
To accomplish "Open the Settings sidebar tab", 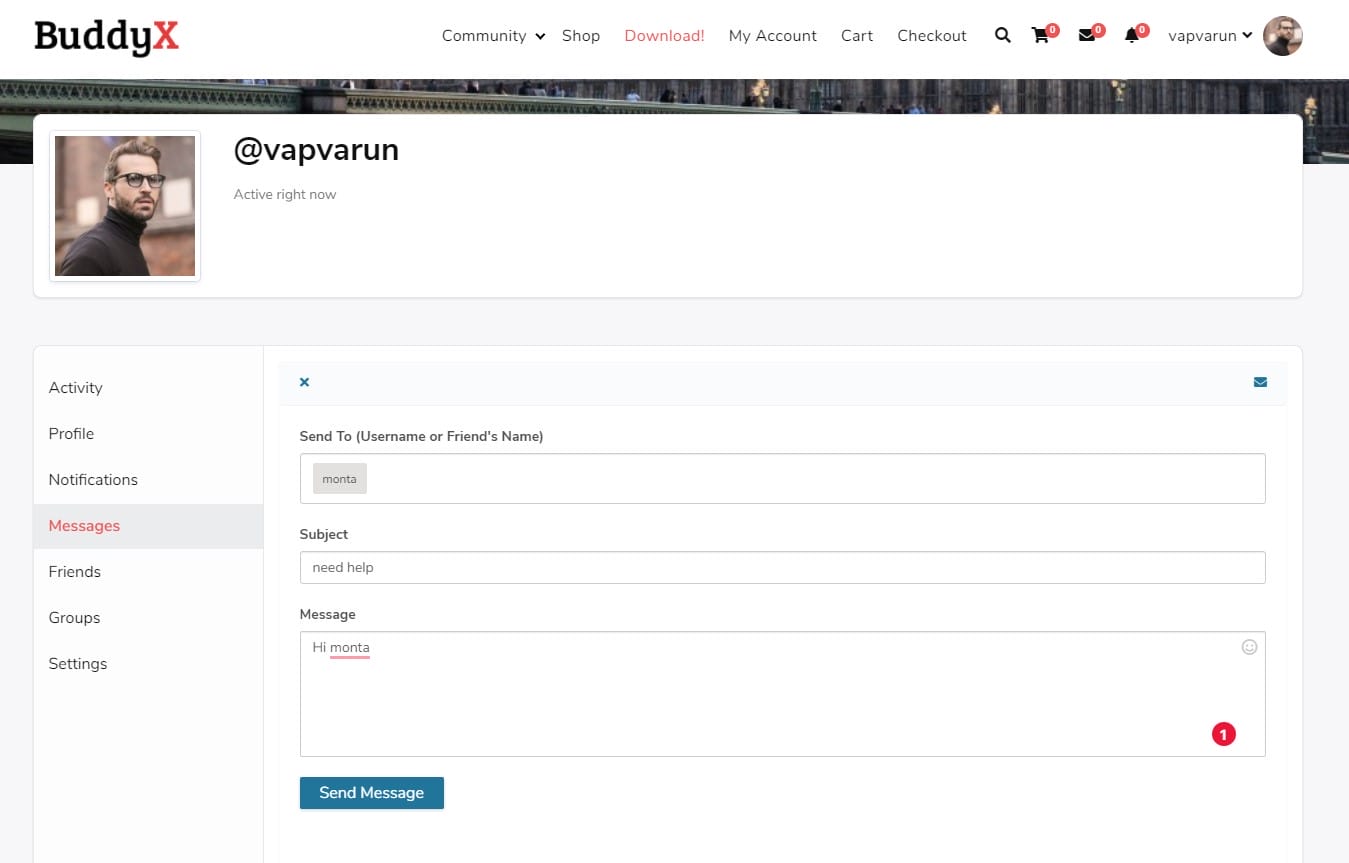I will pyautogui.click(x=78, y=664).
